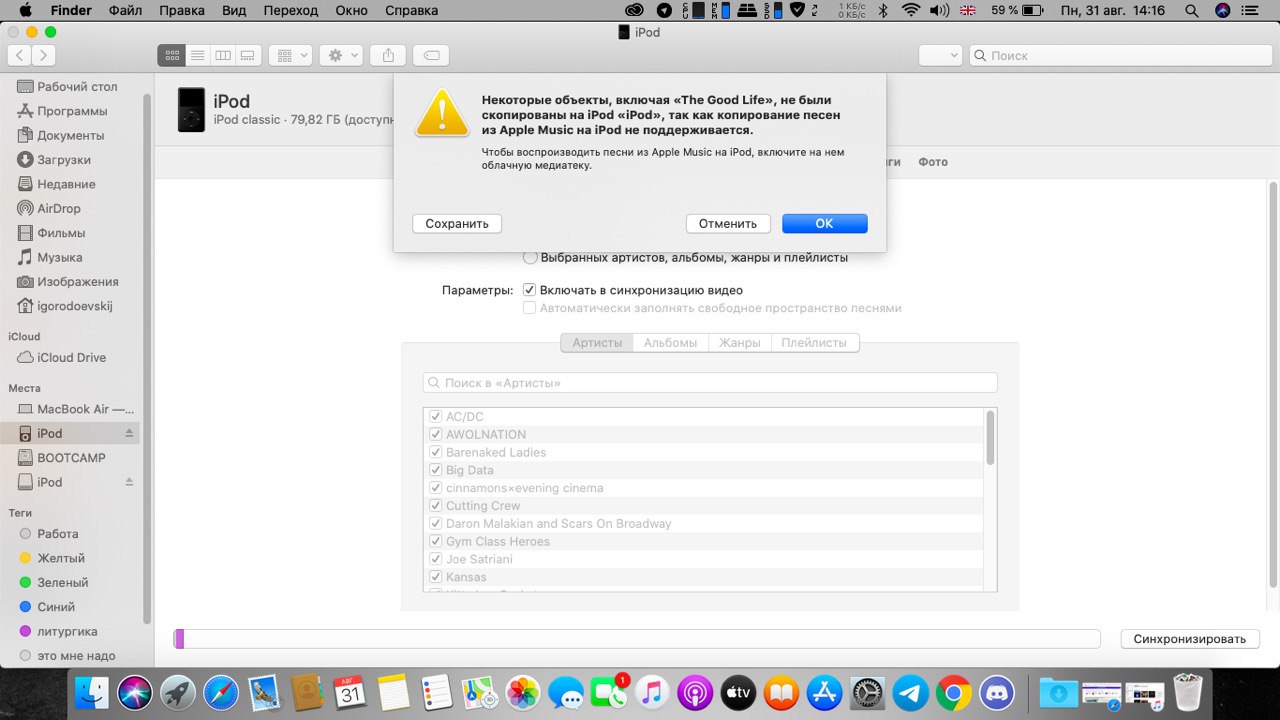Open the Фото tab
Viewport: 1280px width, 720px height.
(x=933, y=162)
